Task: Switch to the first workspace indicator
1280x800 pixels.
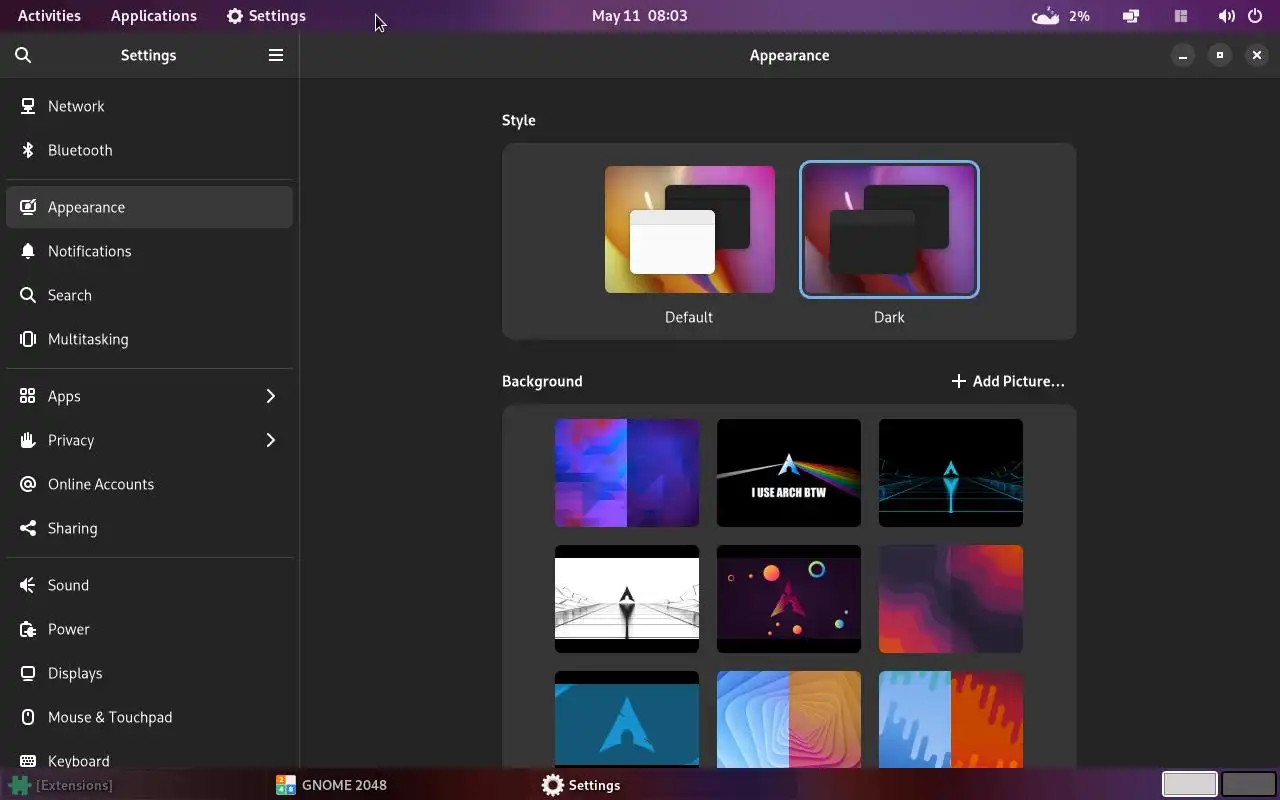Action: [x=1190, y=784]
